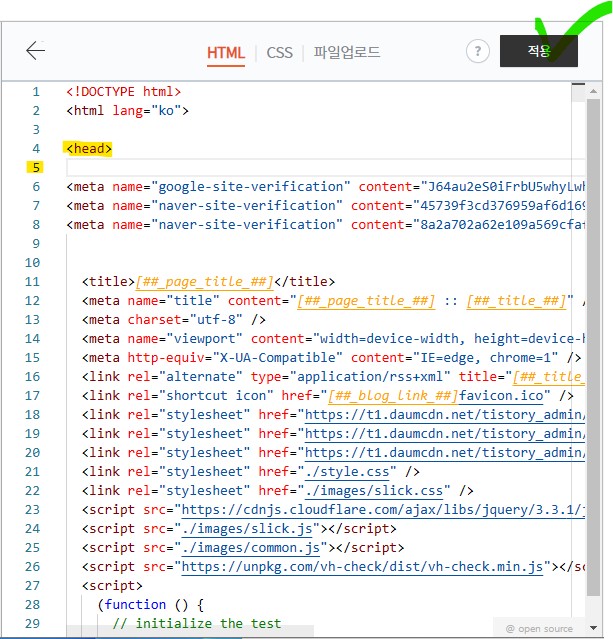Click line number 27 in the gutter

click(x=32, y=586)
